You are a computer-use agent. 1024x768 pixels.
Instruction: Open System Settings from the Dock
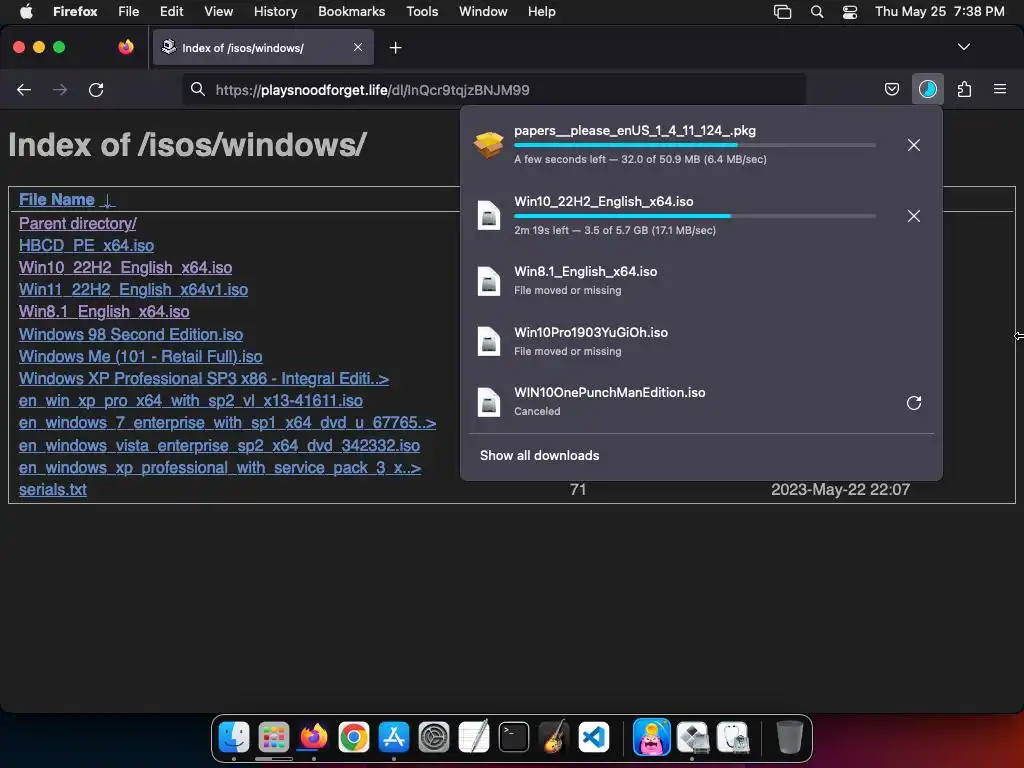pyautogui.click(x=434, y=737)
